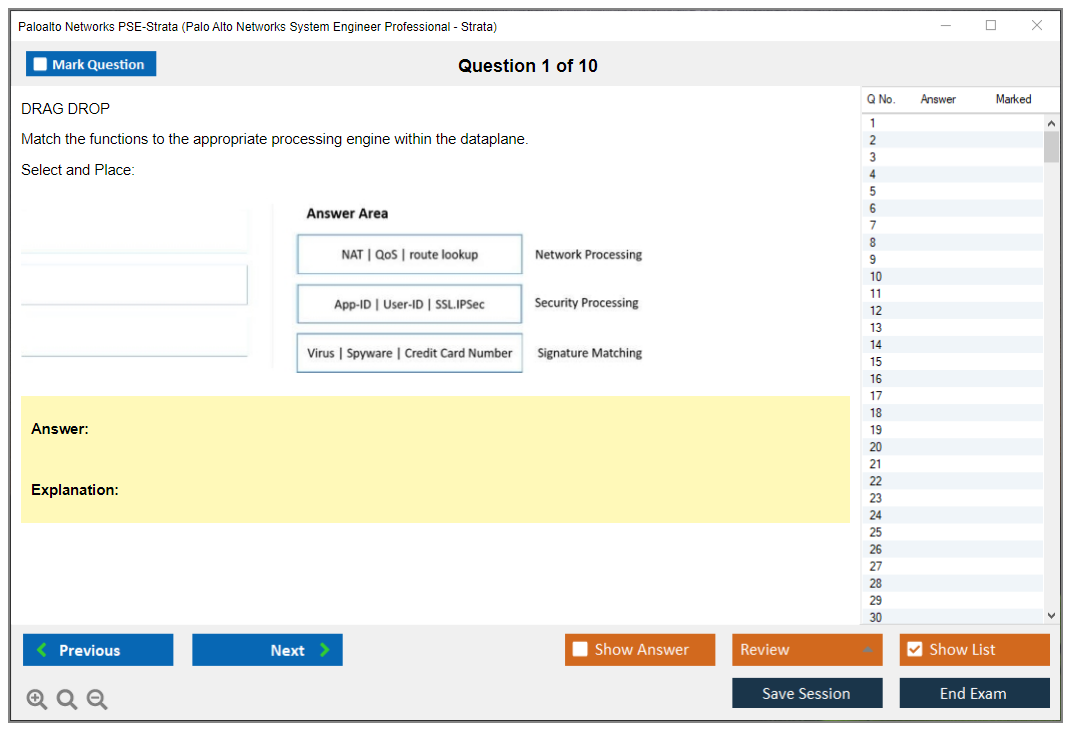Uncheck the Show List checkbox

[914, 650]
